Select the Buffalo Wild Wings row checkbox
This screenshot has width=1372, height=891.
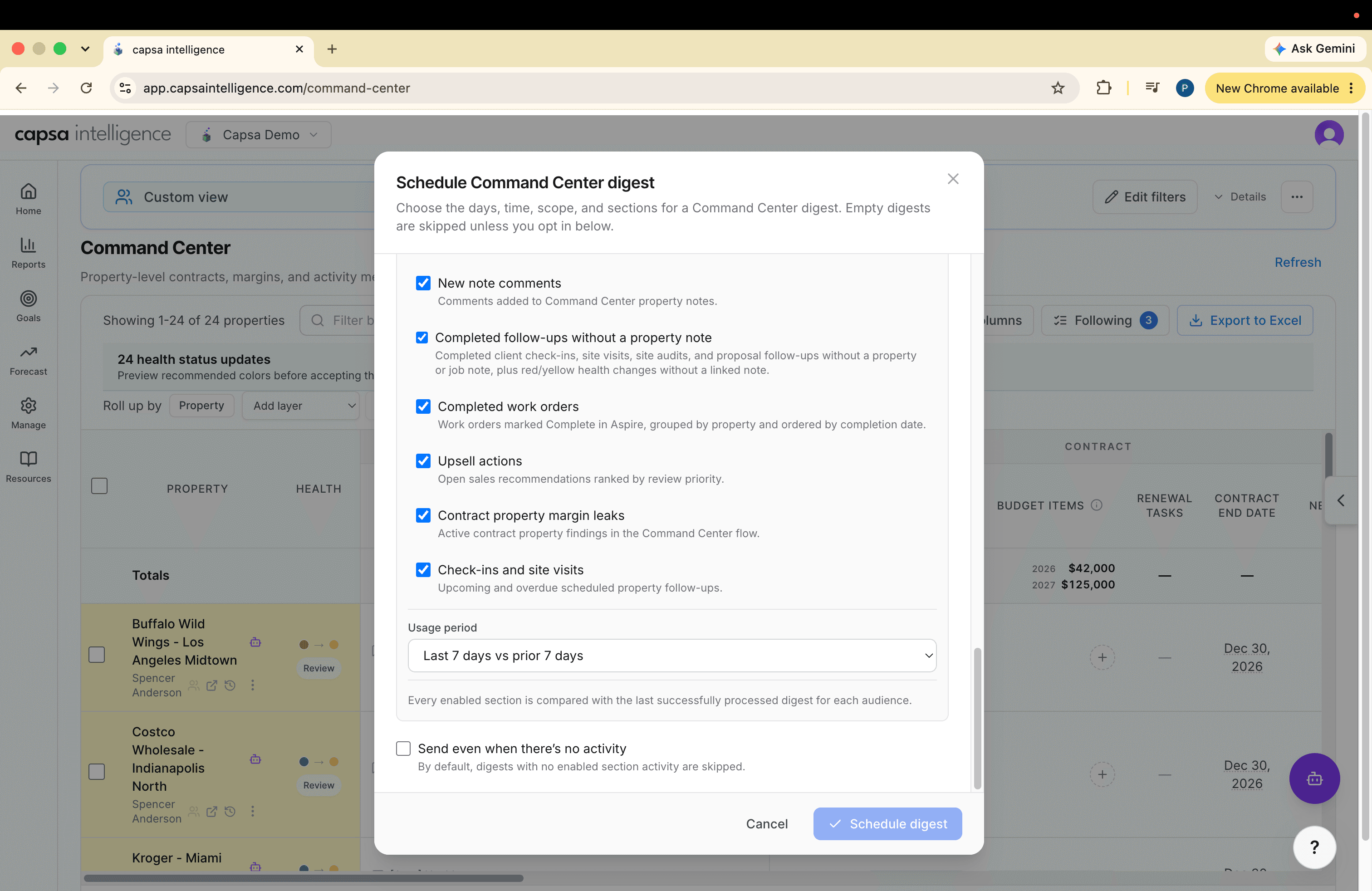coord(97,655)
